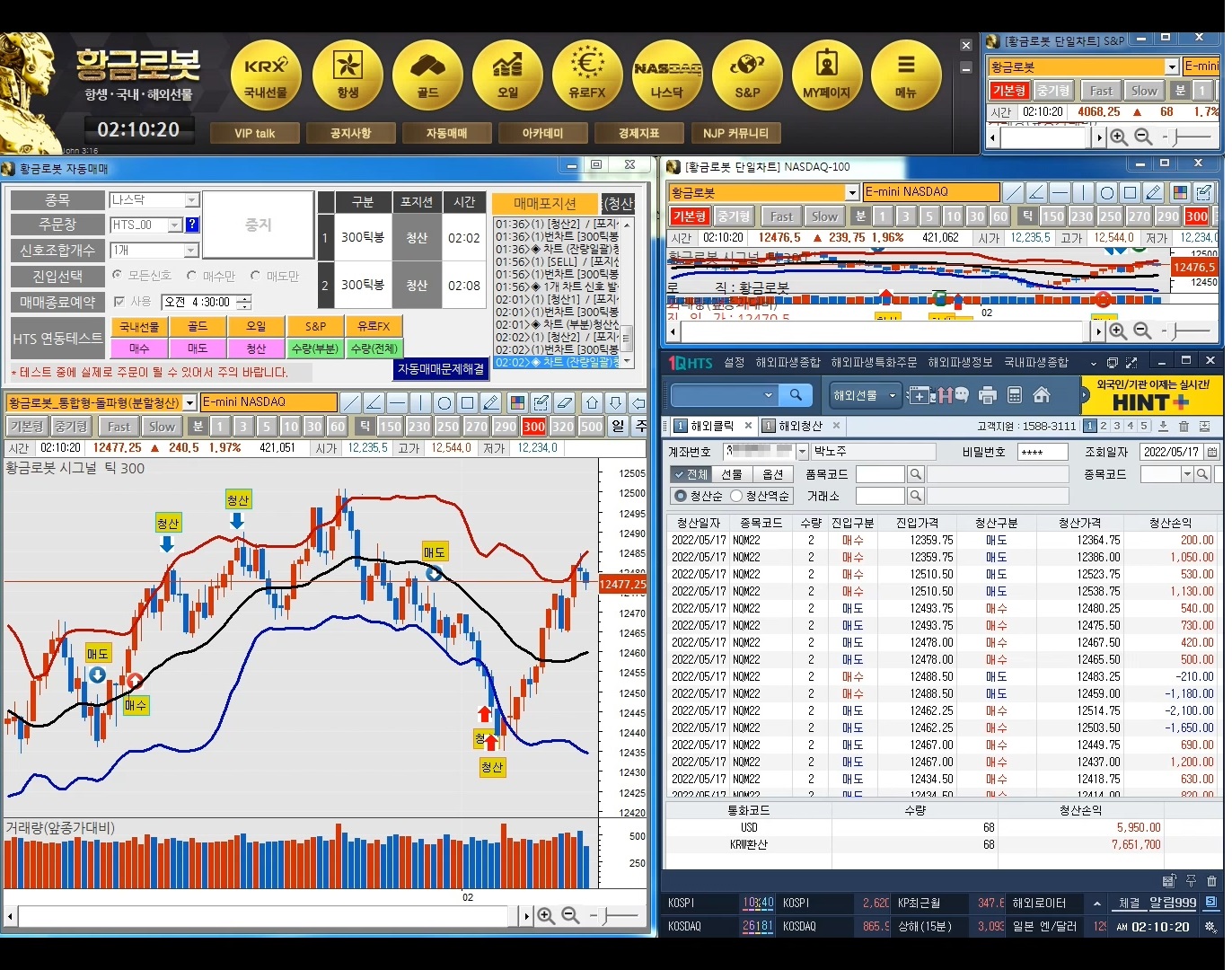Image resolution: width=1232 pixels, height=970 pixels.
Task: Open the 항셍 gold round icon
Action: 348,75
